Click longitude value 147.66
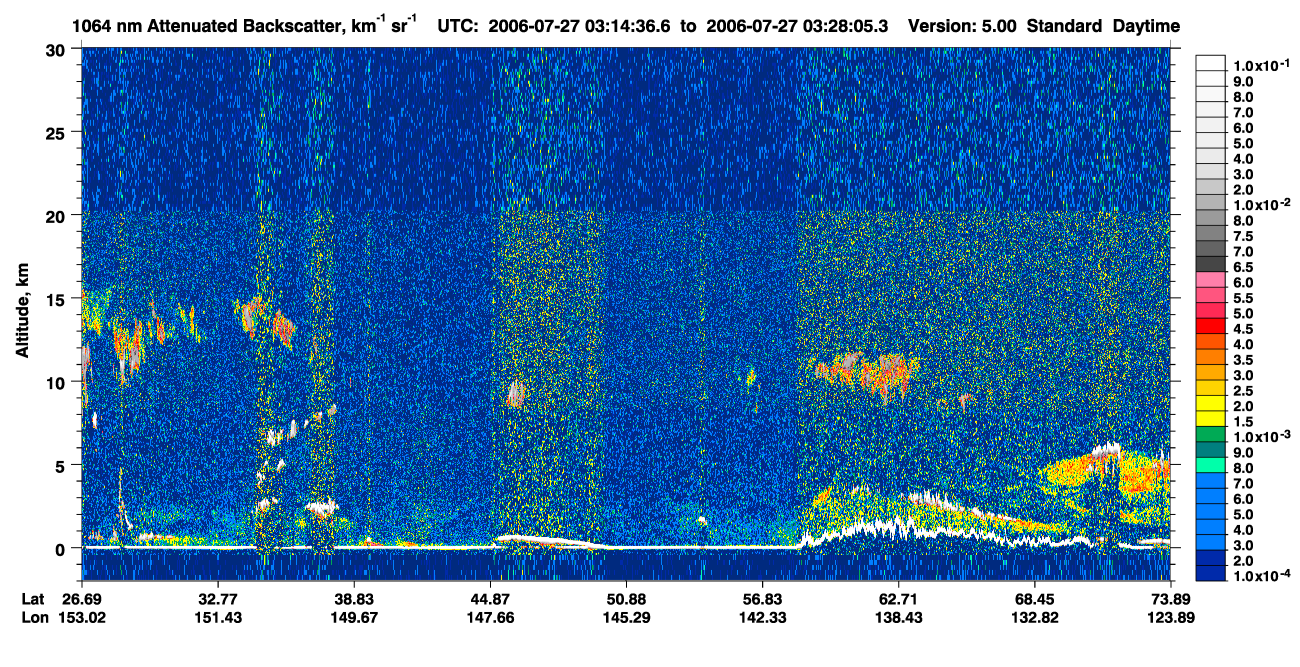This screenshot has height=667, width=1300. pos(490,618)
